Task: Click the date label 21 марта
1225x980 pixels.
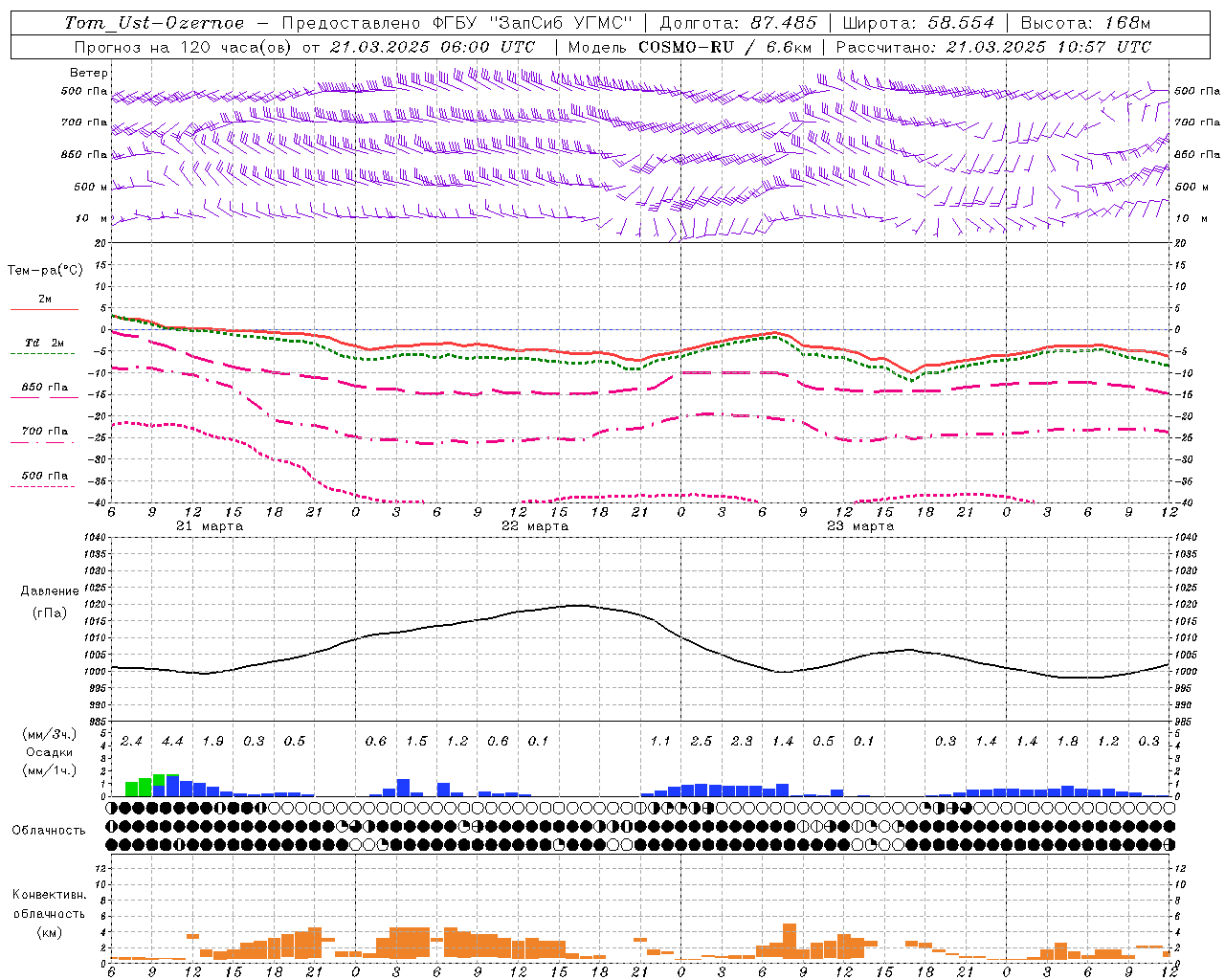Action: pos(210,526)
